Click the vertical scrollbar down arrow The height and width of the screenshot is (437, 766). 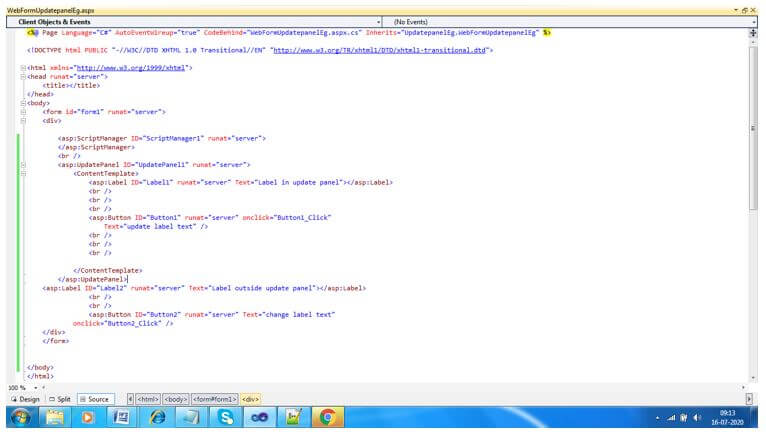click(x=753, y=378)
